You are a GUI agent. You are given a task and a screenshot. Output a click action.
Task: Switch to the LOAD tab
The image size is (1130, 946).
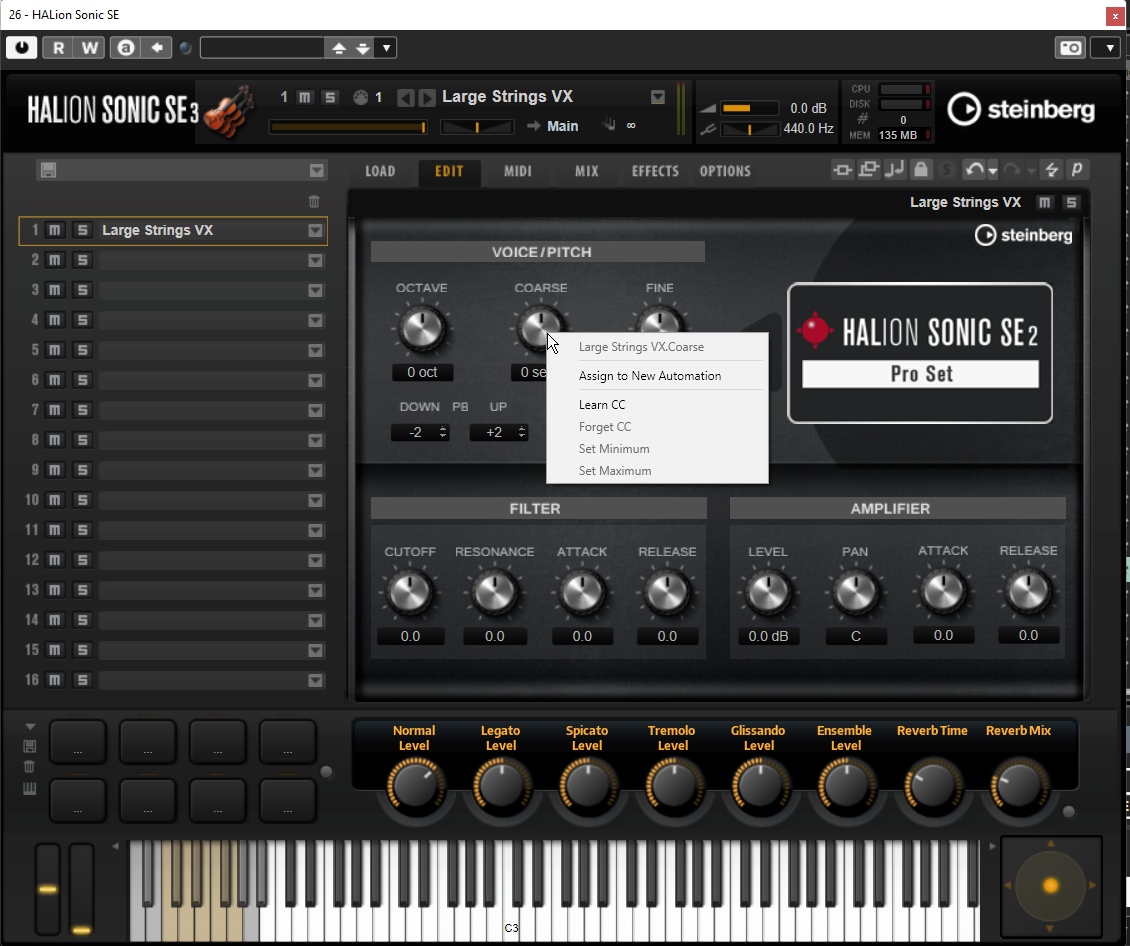[380, 171]
